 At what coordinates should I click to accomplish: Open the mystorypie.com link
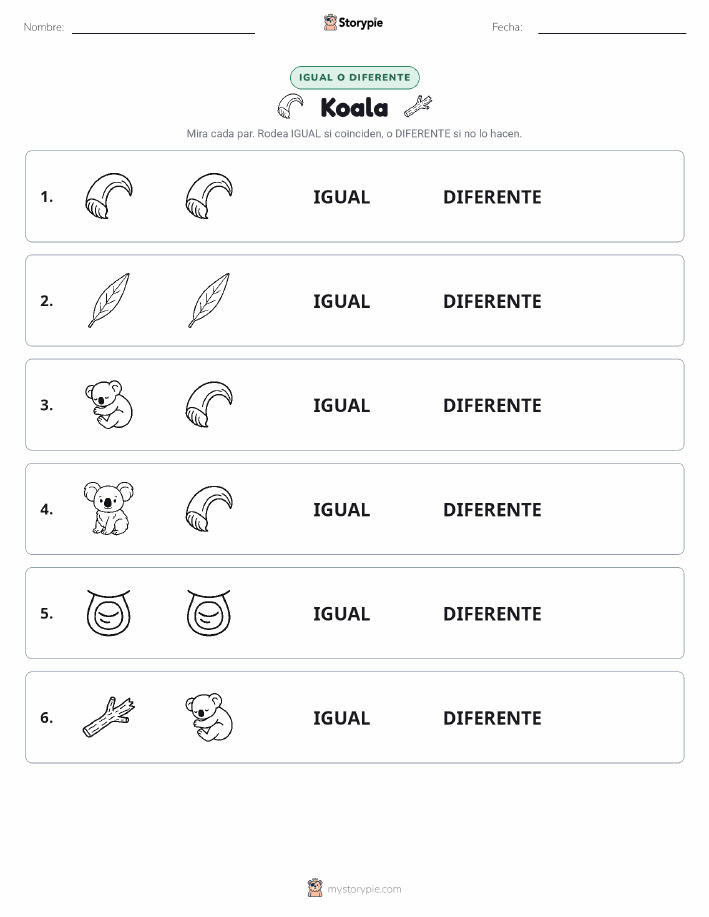point(354,888)
